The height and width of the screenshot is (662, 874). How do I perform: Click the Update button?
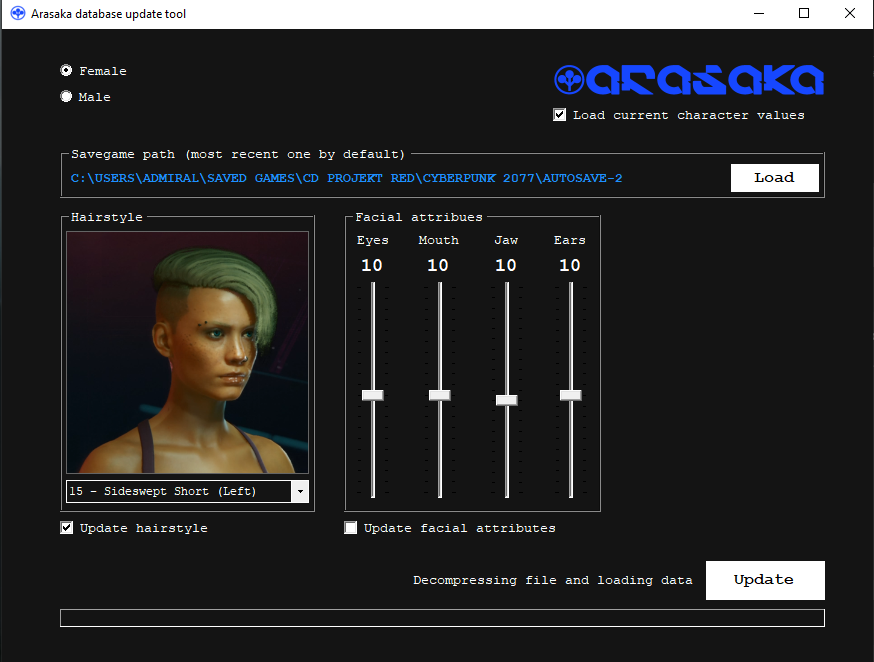click(765, 580)
